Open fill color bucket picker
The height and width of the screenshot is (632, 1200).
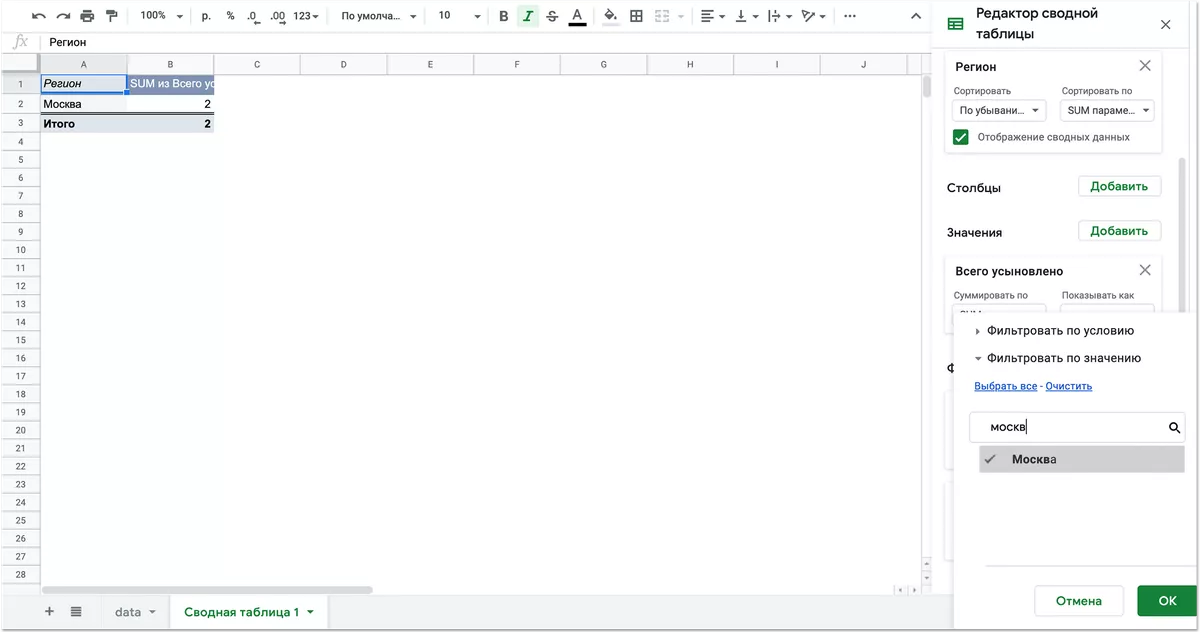(610, 16)
